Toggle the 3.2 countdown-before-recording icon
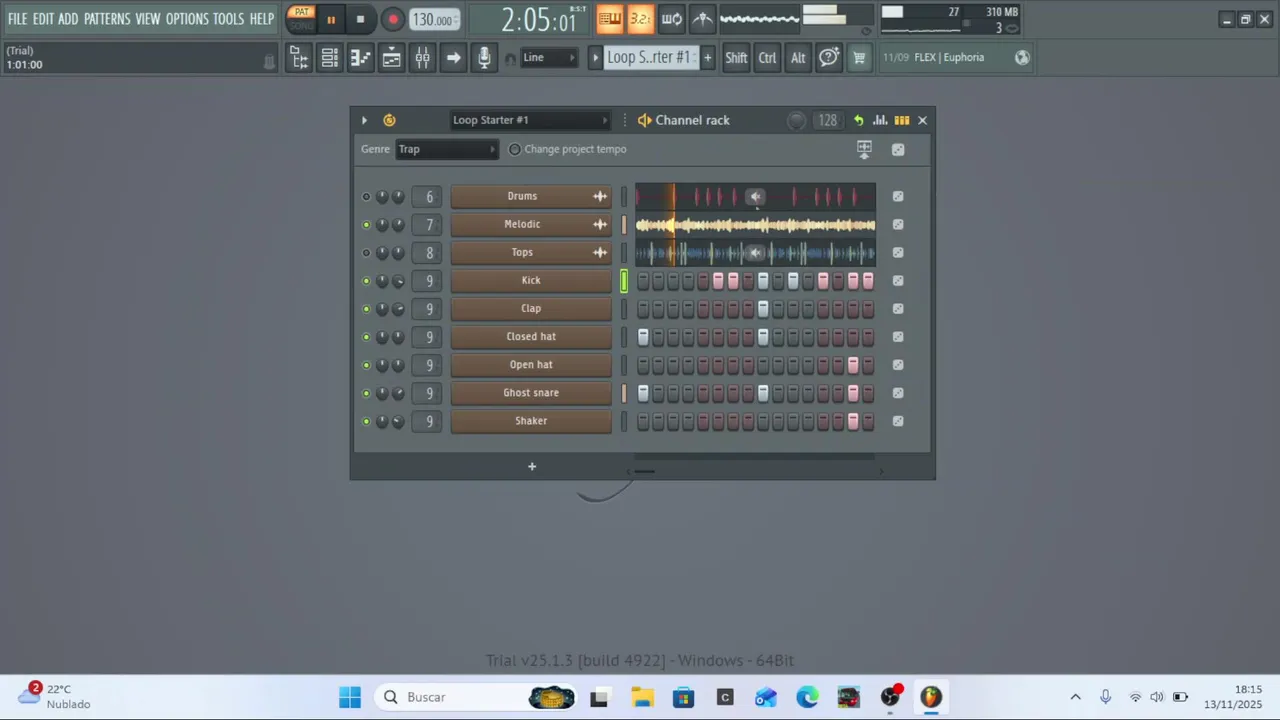The height and width of the screenshot is (720, 1280). pyautogui.click(x=640, y=18)
